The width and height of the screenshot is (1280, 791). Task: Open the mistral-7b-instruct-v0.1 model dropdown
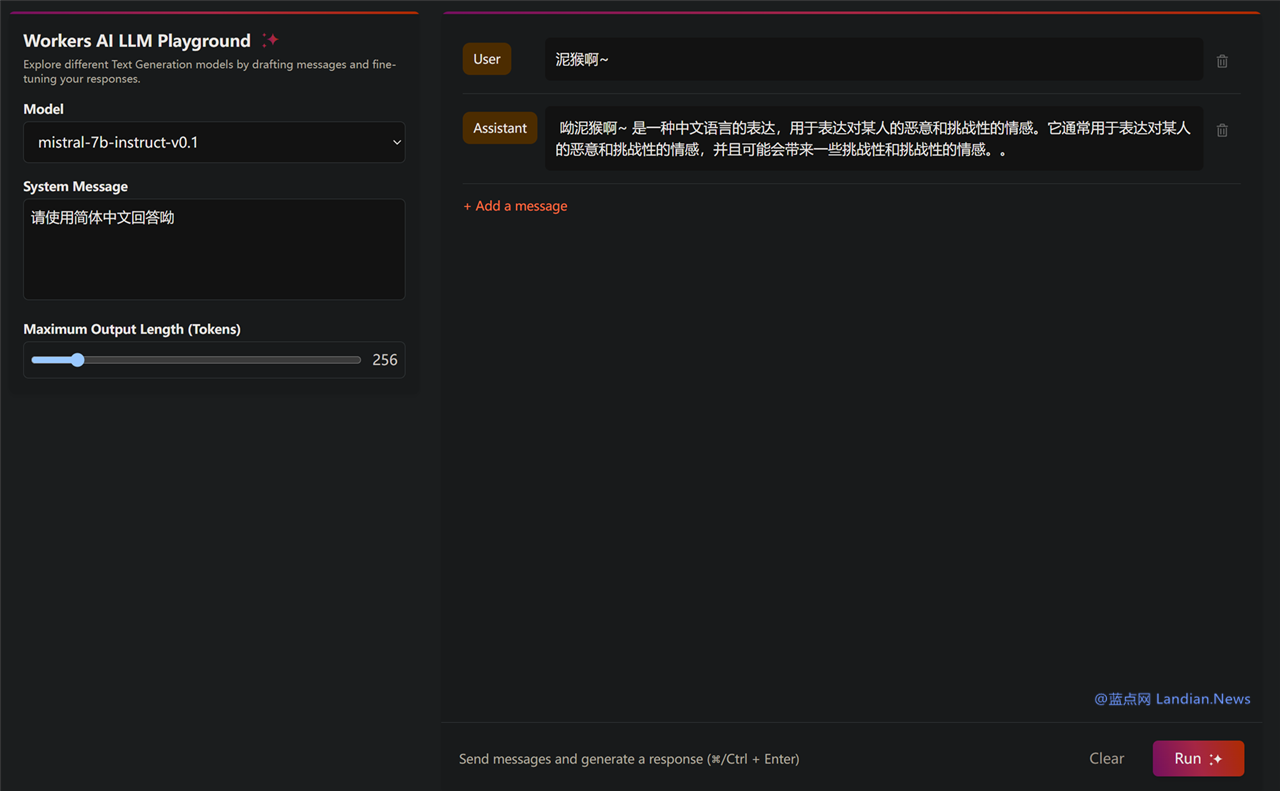[x=214, y=142]
